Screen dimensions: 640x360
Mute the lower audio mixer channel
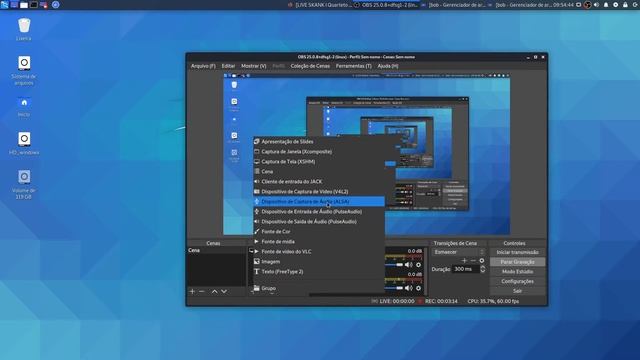[409, 288]
